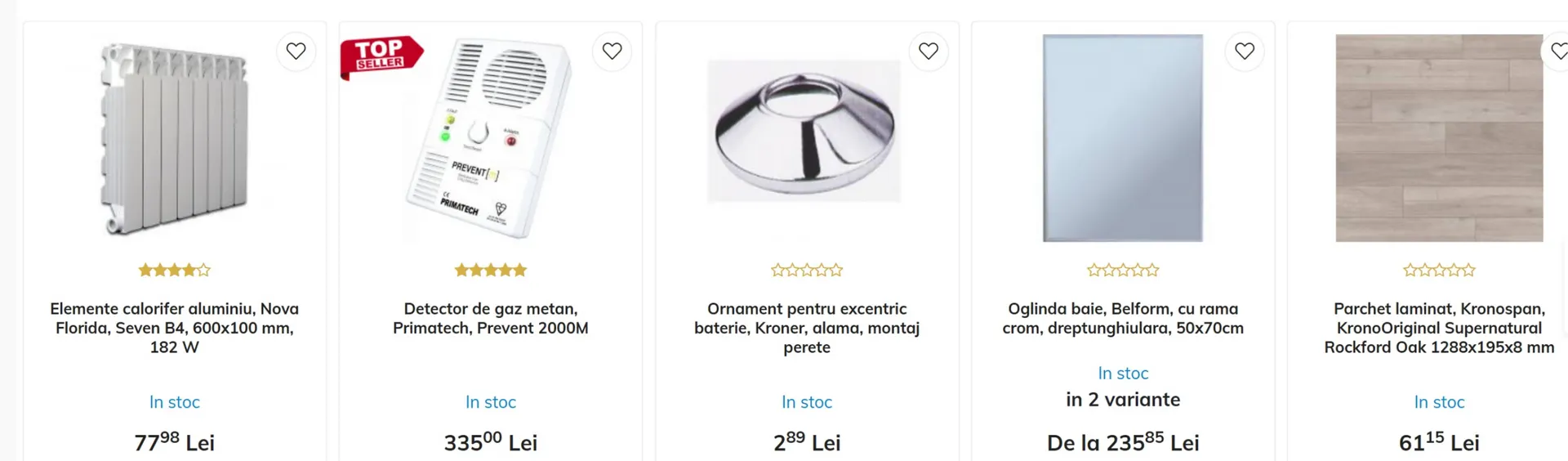Open Parchet laminat Kronospan product link
The height and width of the screenshot is (461, 1568).
pyautogui.click(x=1439, y=328)
